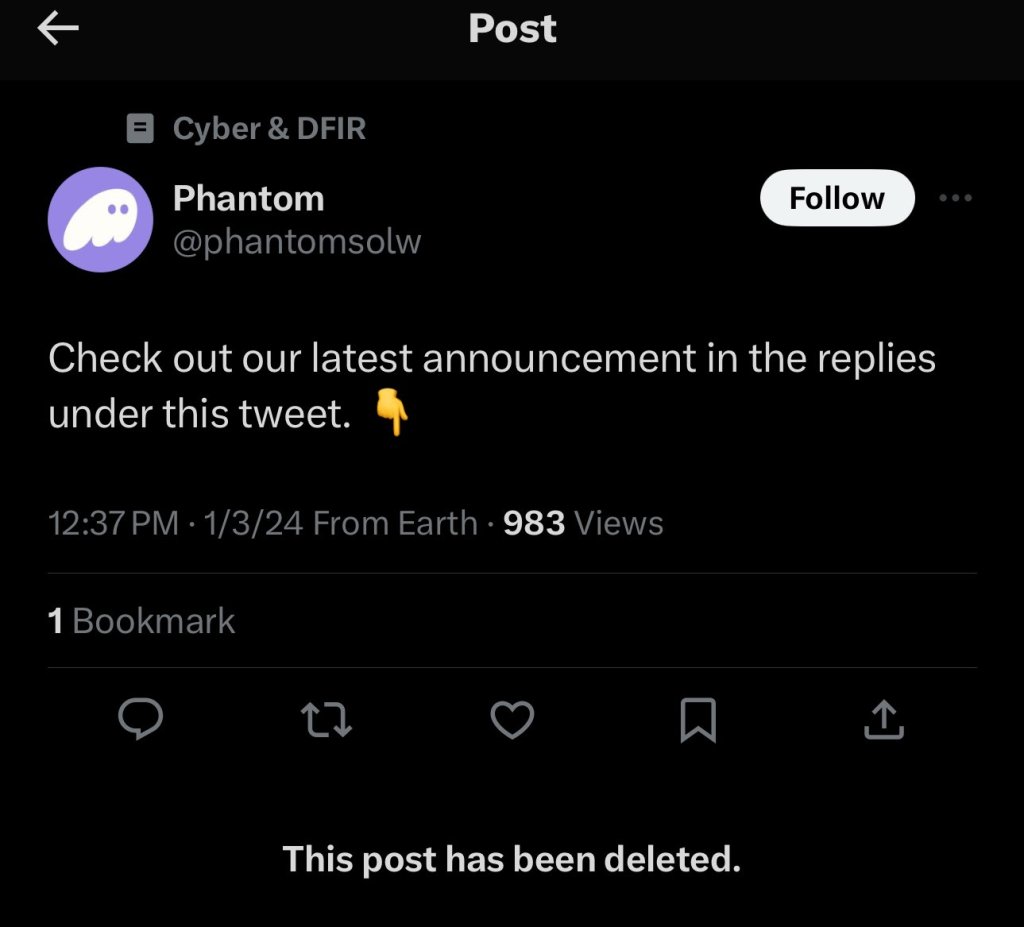This screenshot has width=1024, height=927.
Task: Repost the tweet using the retweet icon
Action: click(x=326, y=719)
